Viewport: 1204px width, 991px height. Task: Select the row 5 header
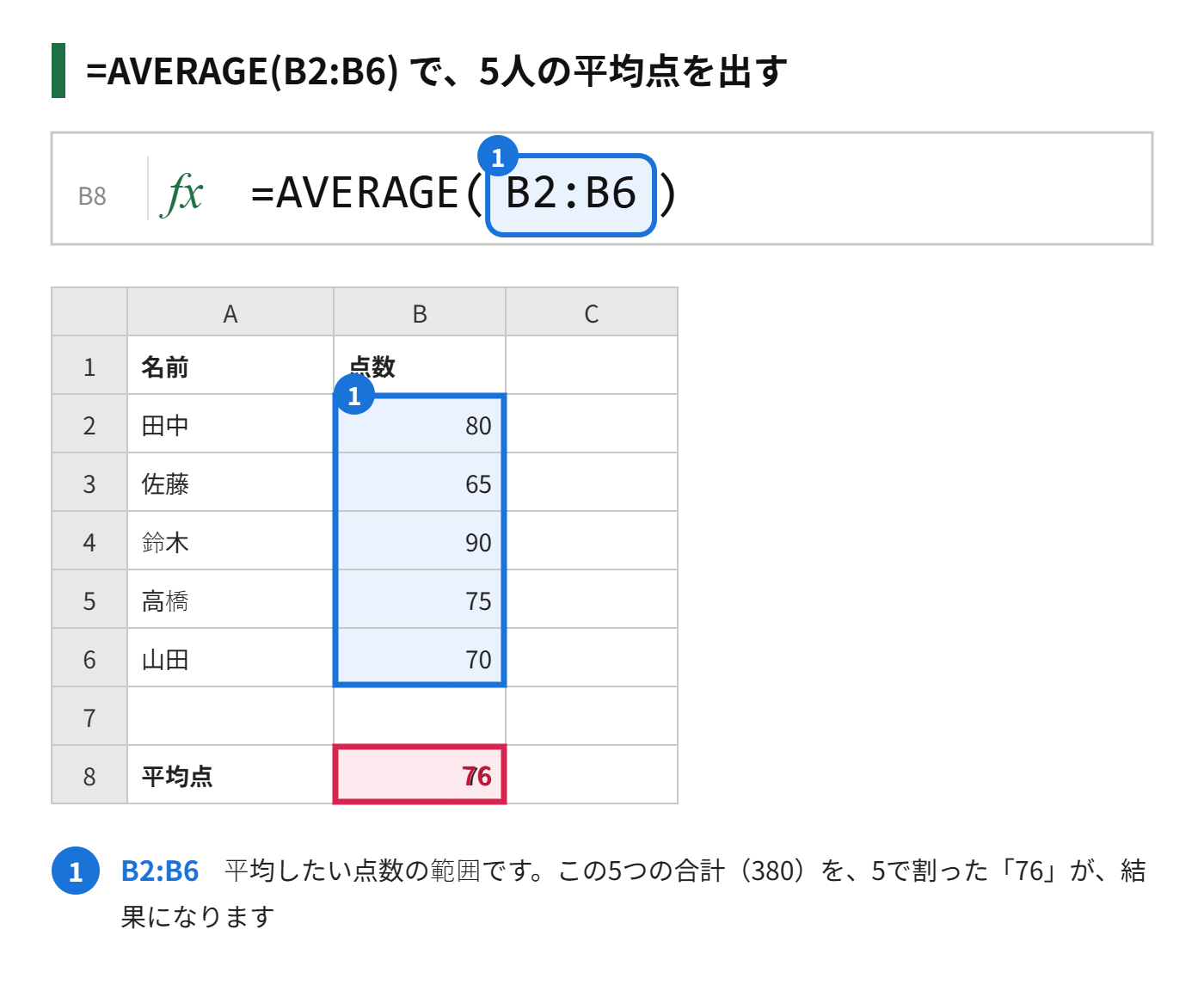pyautogui.click(x=89, y=600)
